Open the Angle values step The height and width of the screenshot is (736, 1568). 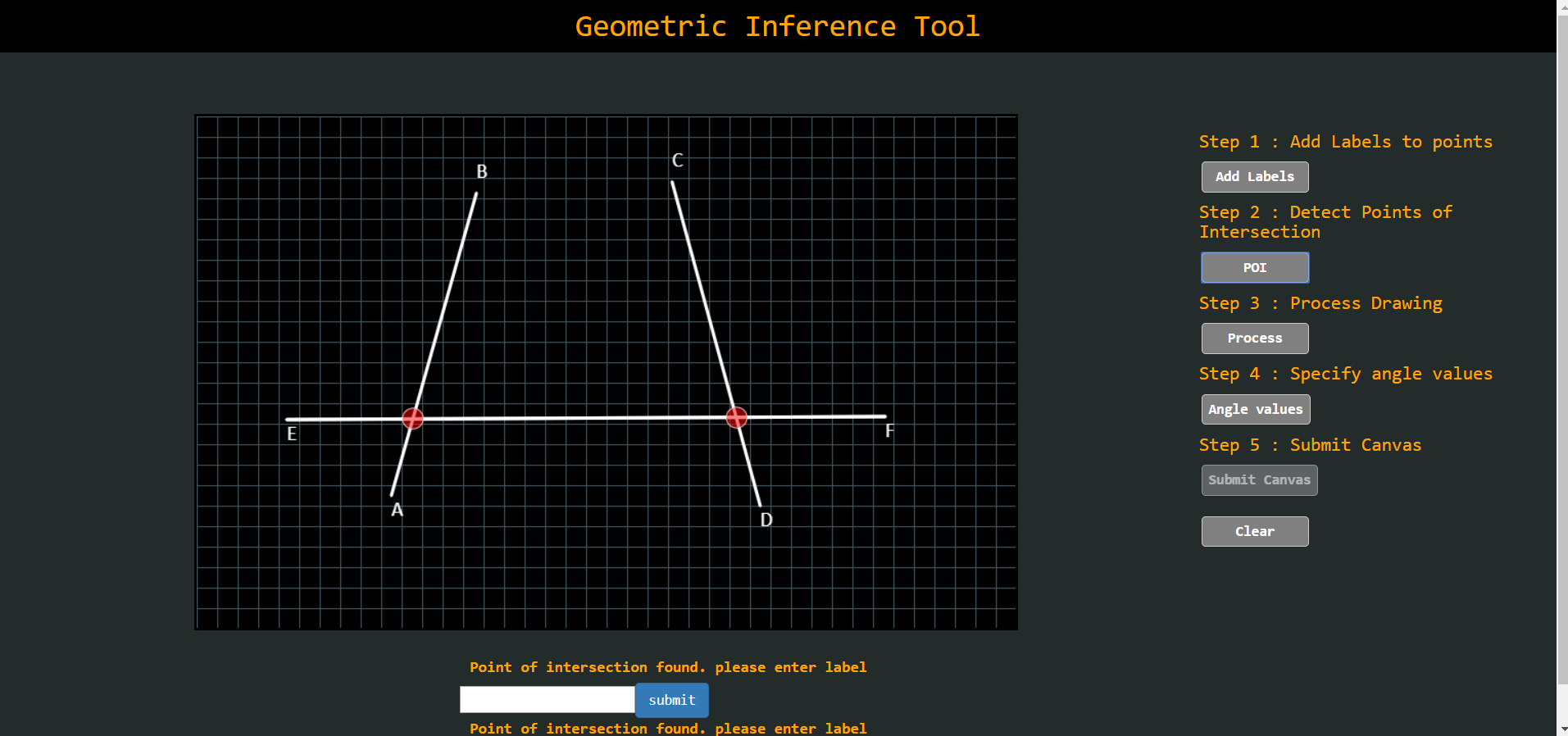pyautogui.click(x=1256, y=410)
